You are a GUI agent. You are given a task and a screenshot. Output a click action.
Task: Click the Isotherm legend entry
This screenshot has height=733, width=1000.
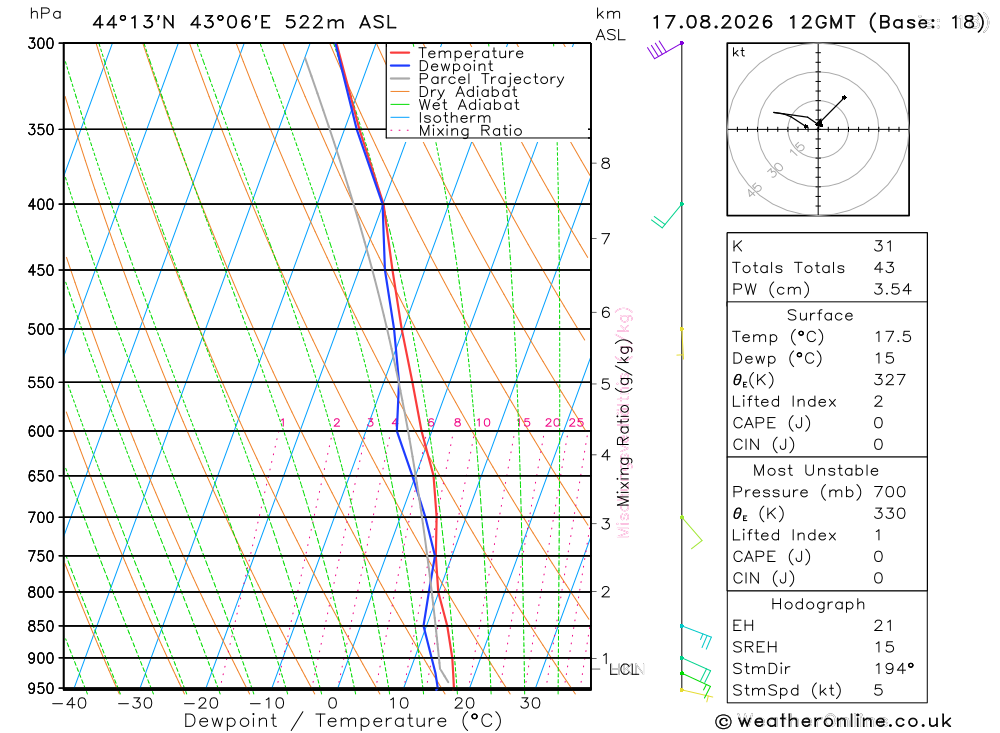point(441,118)
